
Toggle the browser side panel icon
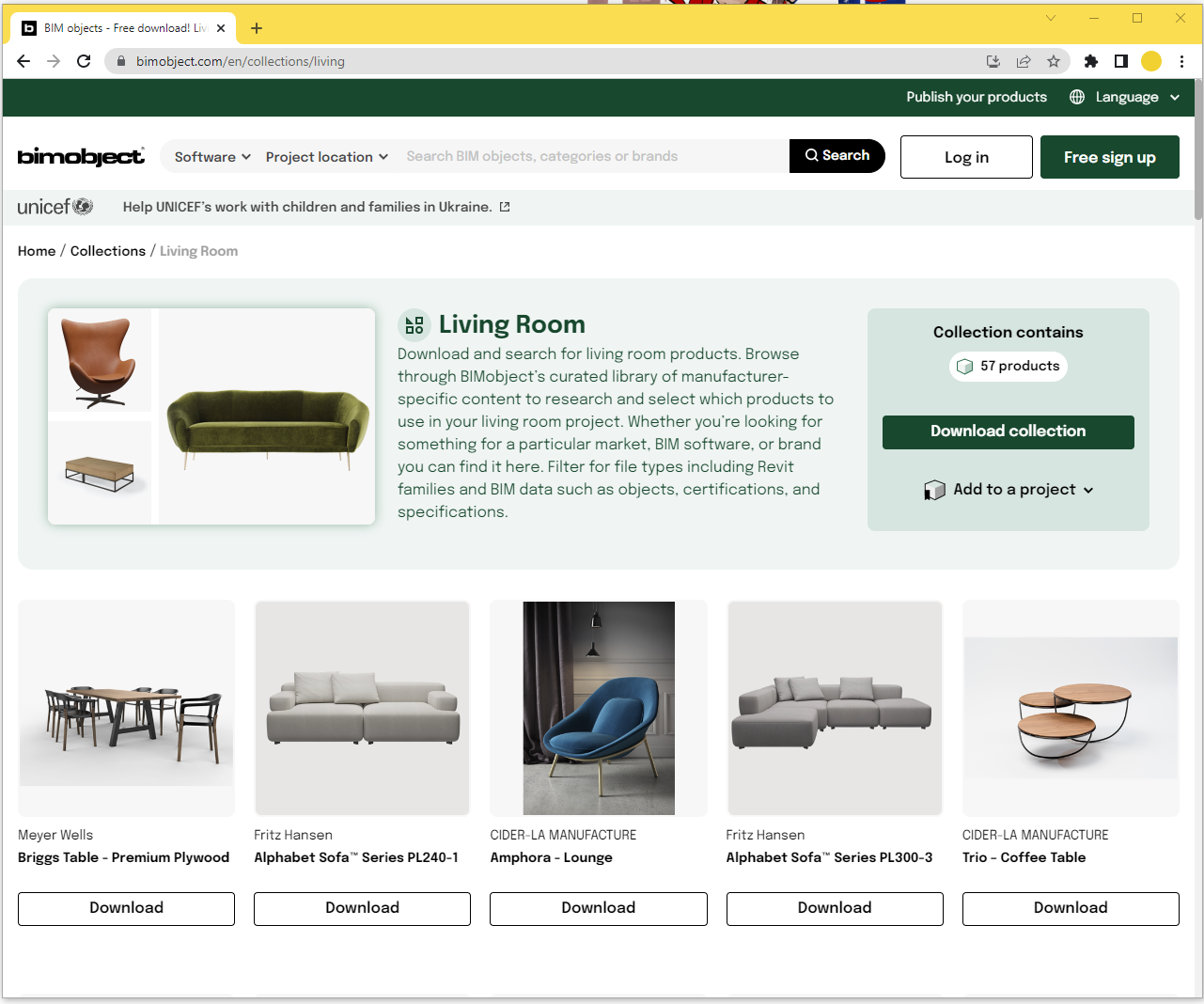click(1120, 61)
